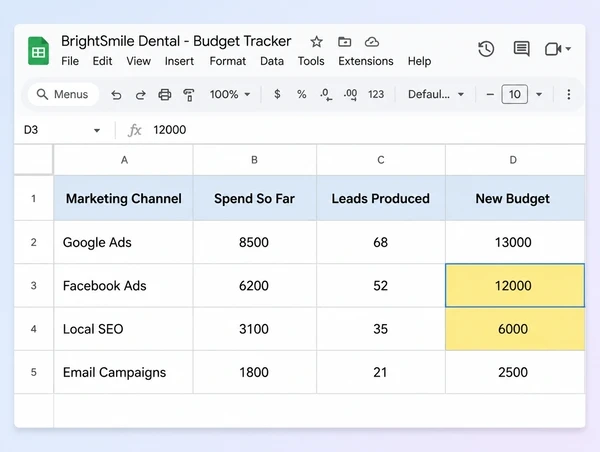Click the Marketing Channel header cell
This screenshot has width=600, height=452.
124,198
